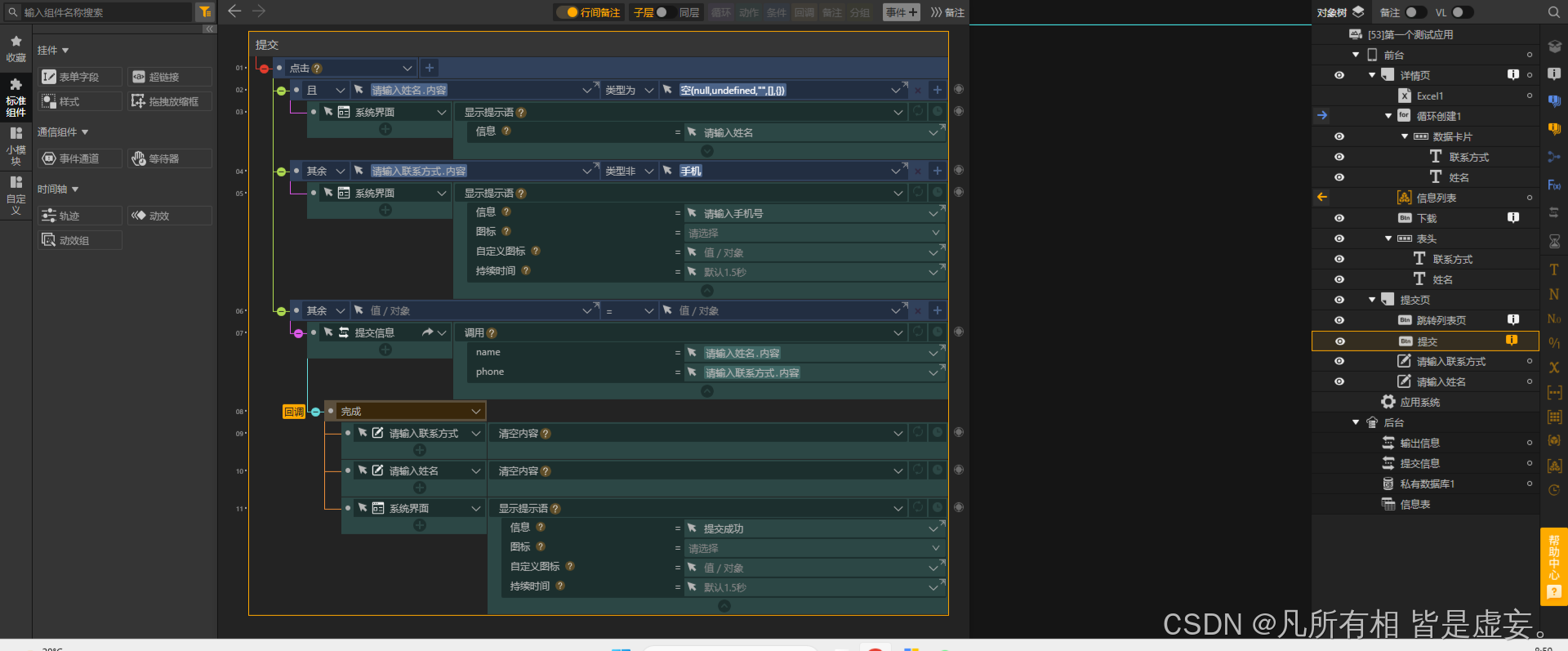This screenshot has width=1568, height=651.
Task: Select the 轨迹 timeline component
Action: (79, 216)
